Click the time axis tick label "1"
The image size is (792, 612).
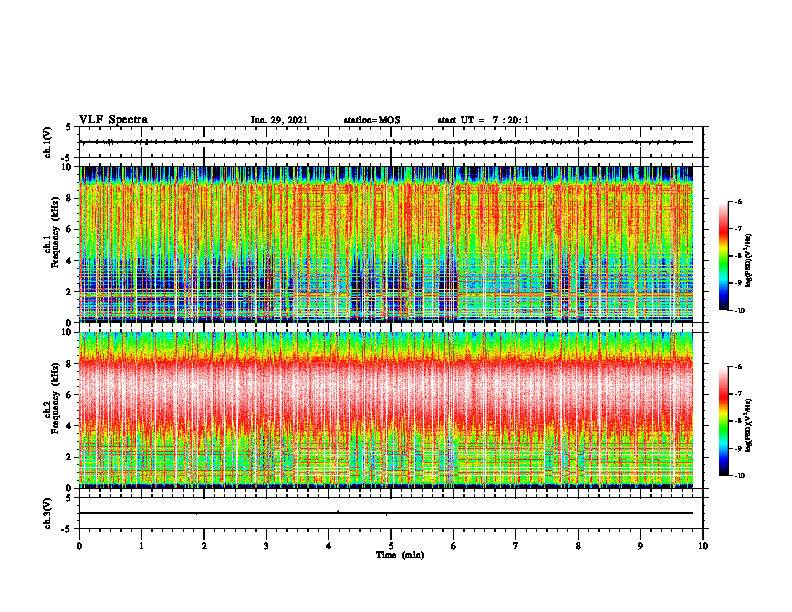coord(141,546)
